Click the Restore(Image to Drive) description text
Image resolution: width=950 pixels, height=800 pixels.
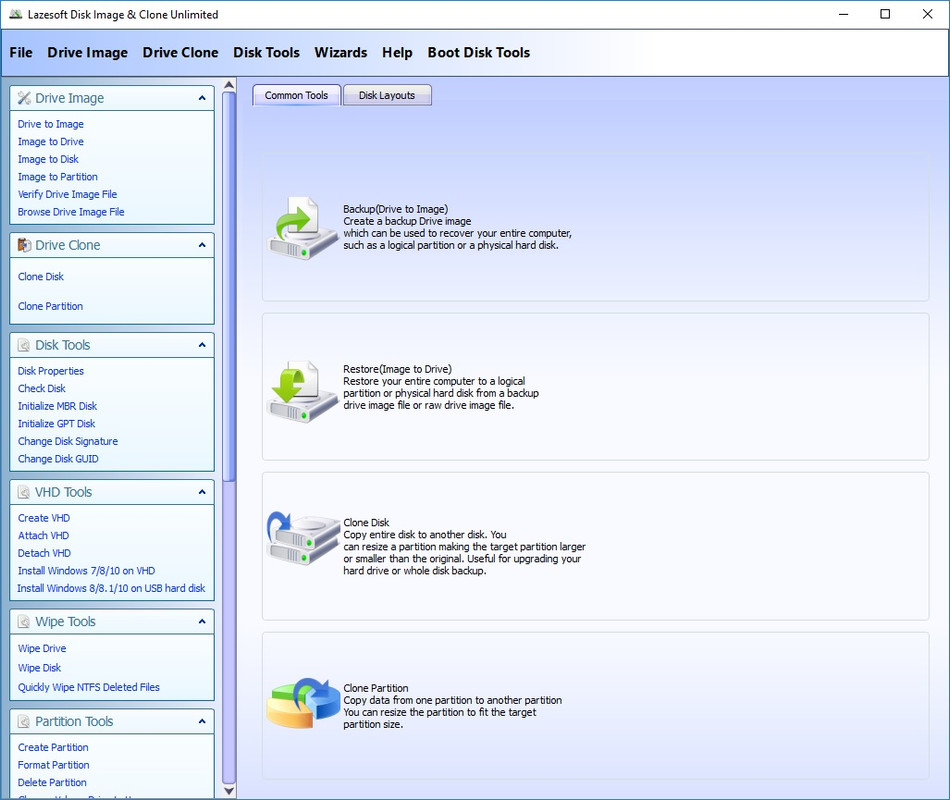(x=441, y=387)
